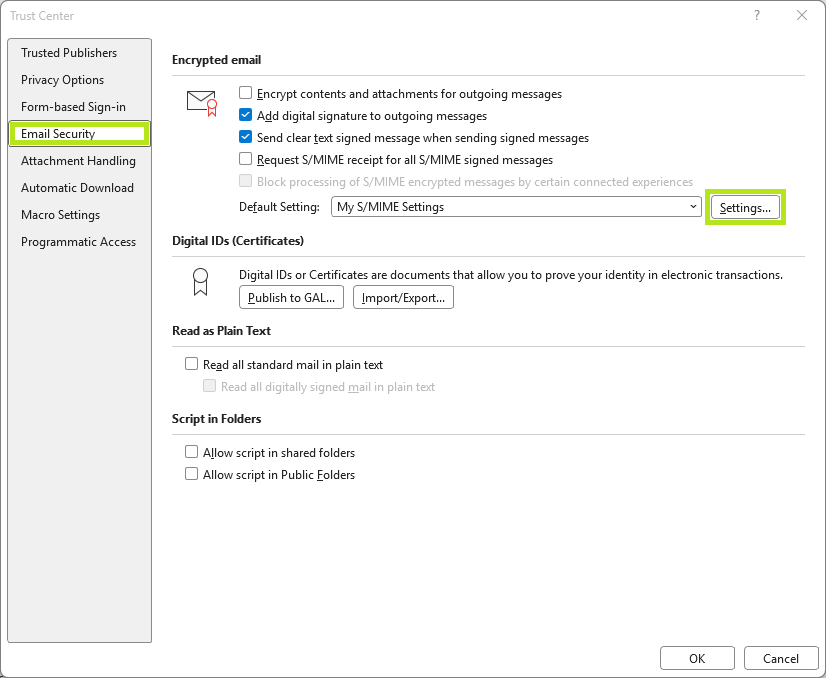Enable encrypt contents and attachments checkbox
Screen dimensions: 826x678
point(246,93)
